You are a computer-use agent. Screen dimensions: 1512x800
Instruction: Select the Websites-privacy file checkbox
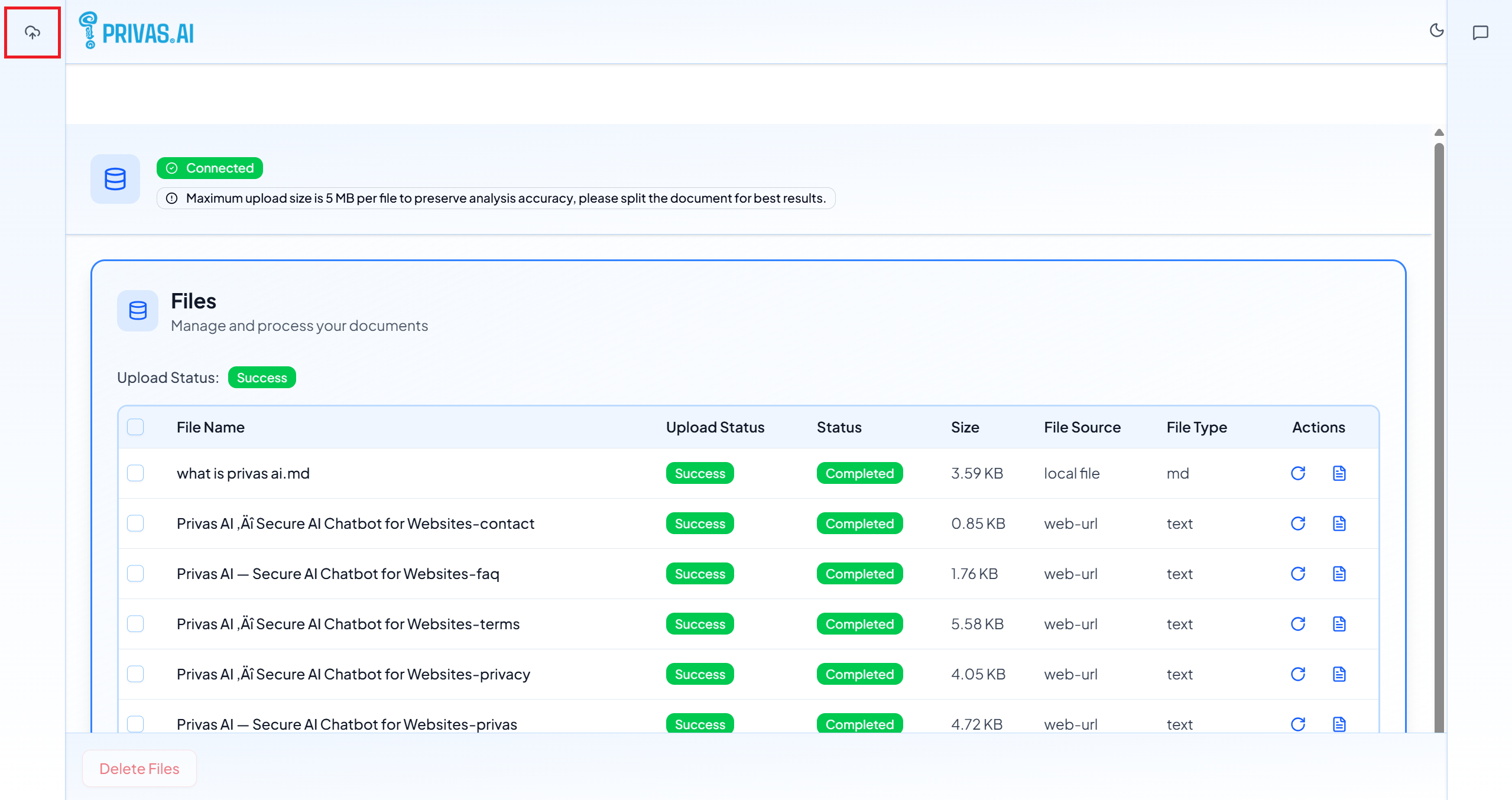tap(135, 674)
